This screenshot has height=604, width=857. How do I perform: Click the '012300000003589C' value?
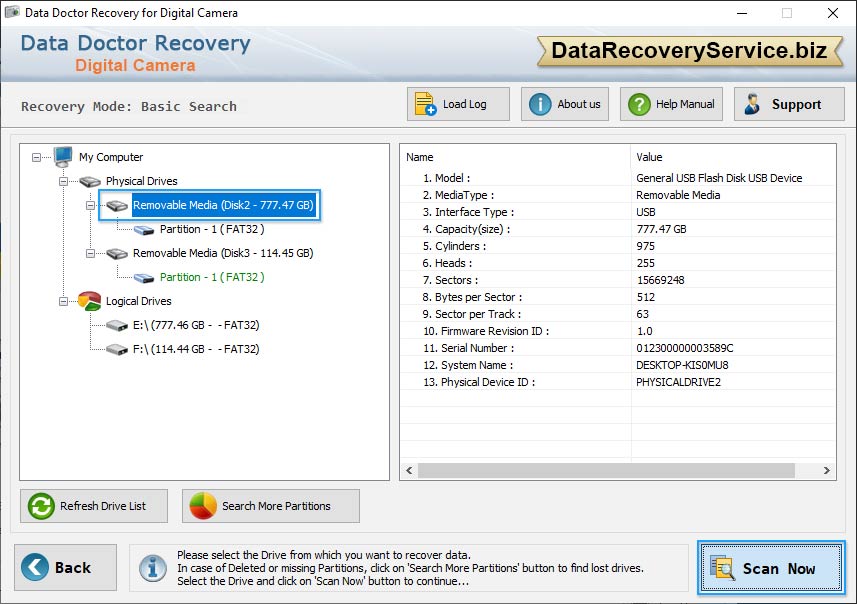[x=684, y=348]
